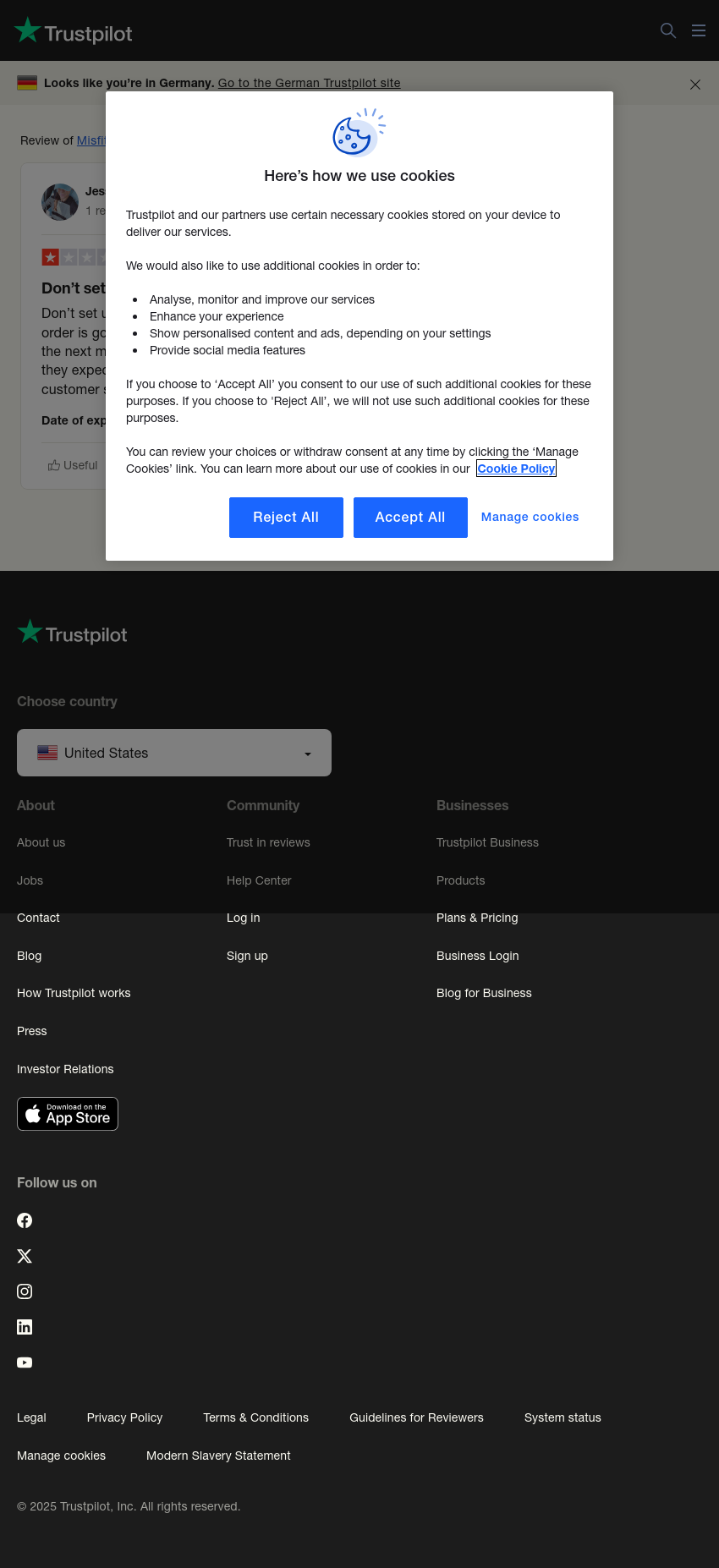Click the Useful thumbs-up button
Viewport: 719px width, 1568px height.
[73, 465]
